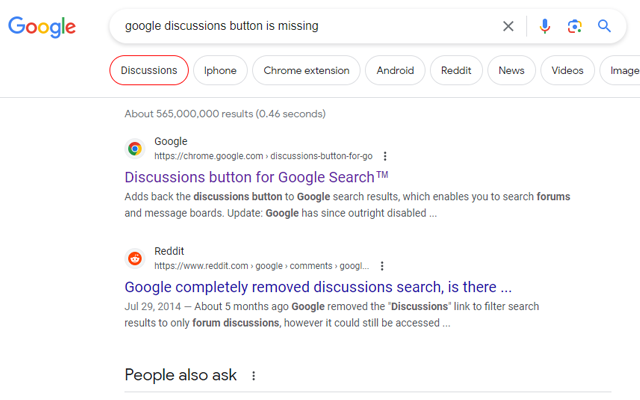Select the Android filter chip
640x400 pixels.
pos(395,70)
